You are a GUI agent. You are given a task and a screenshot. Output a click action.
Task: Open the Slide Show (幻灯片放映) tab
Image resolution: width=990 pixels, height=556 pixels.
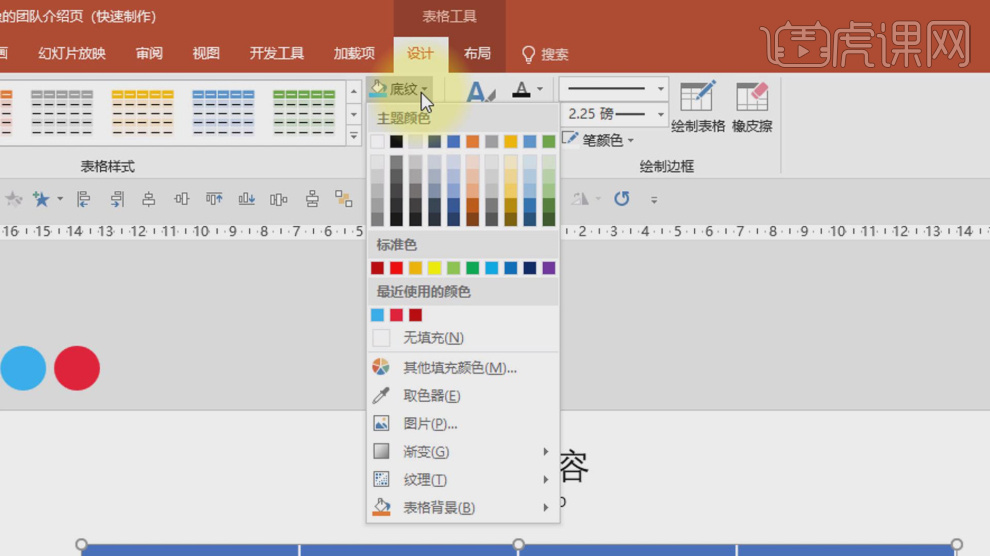tap(72, 54)
